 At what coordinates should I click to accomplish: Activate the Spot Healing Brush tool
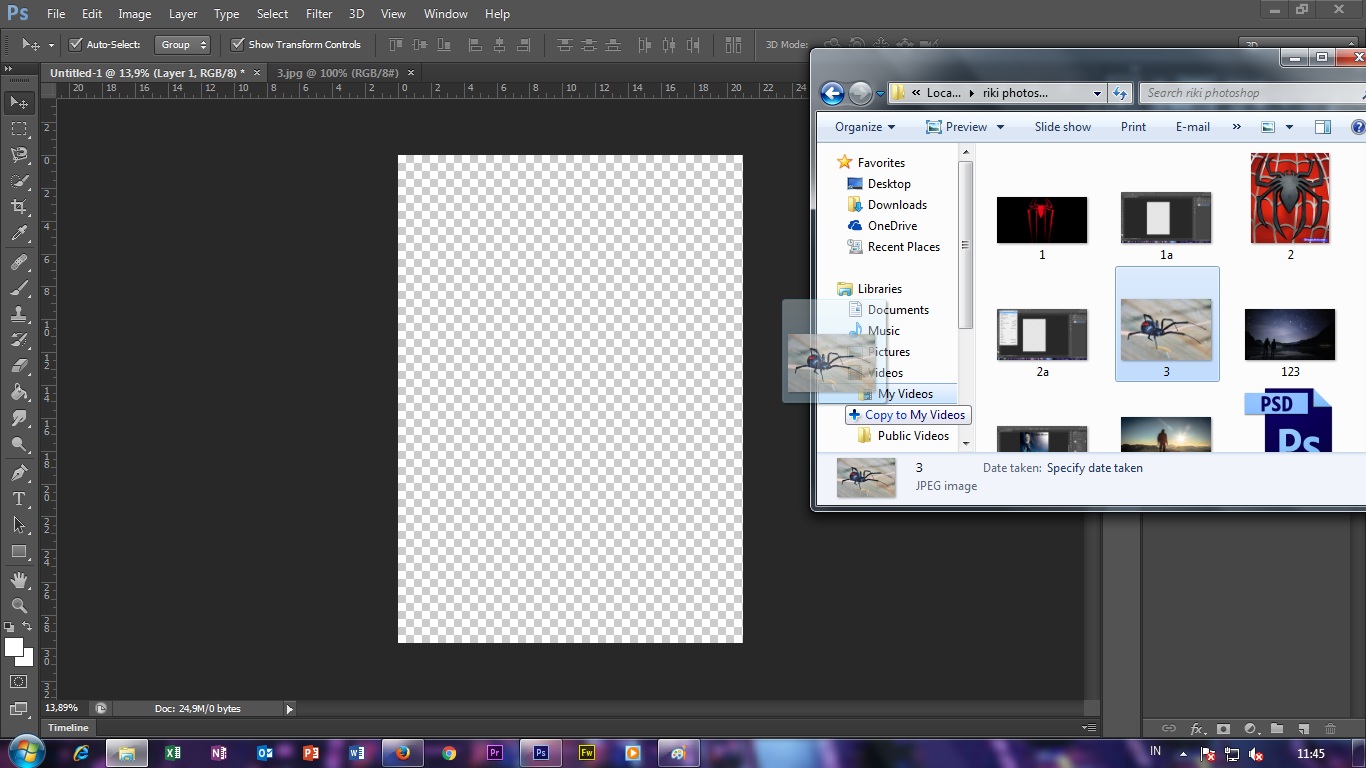18,260
